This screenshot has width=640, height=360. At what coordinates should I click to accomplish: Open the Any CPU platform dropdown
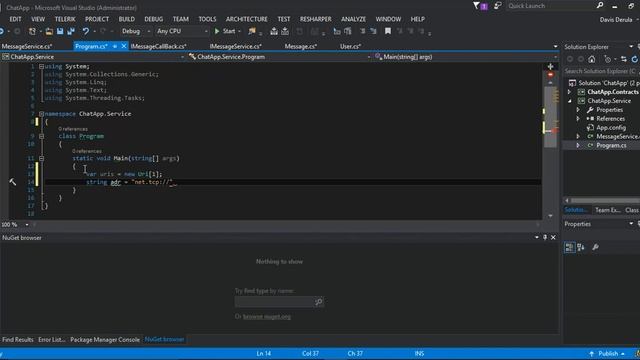click(x=182, y=31)
